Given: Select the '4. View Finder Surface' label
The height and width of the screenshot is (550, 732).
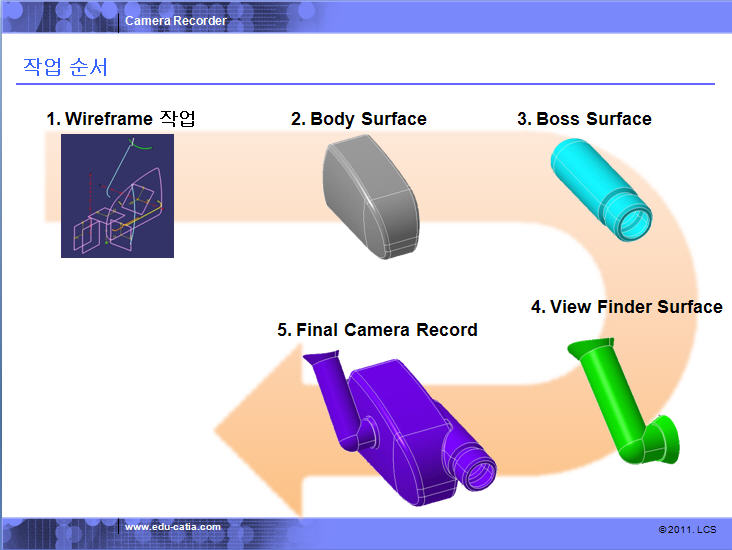Looking at the screenshot, I should 626,307.
